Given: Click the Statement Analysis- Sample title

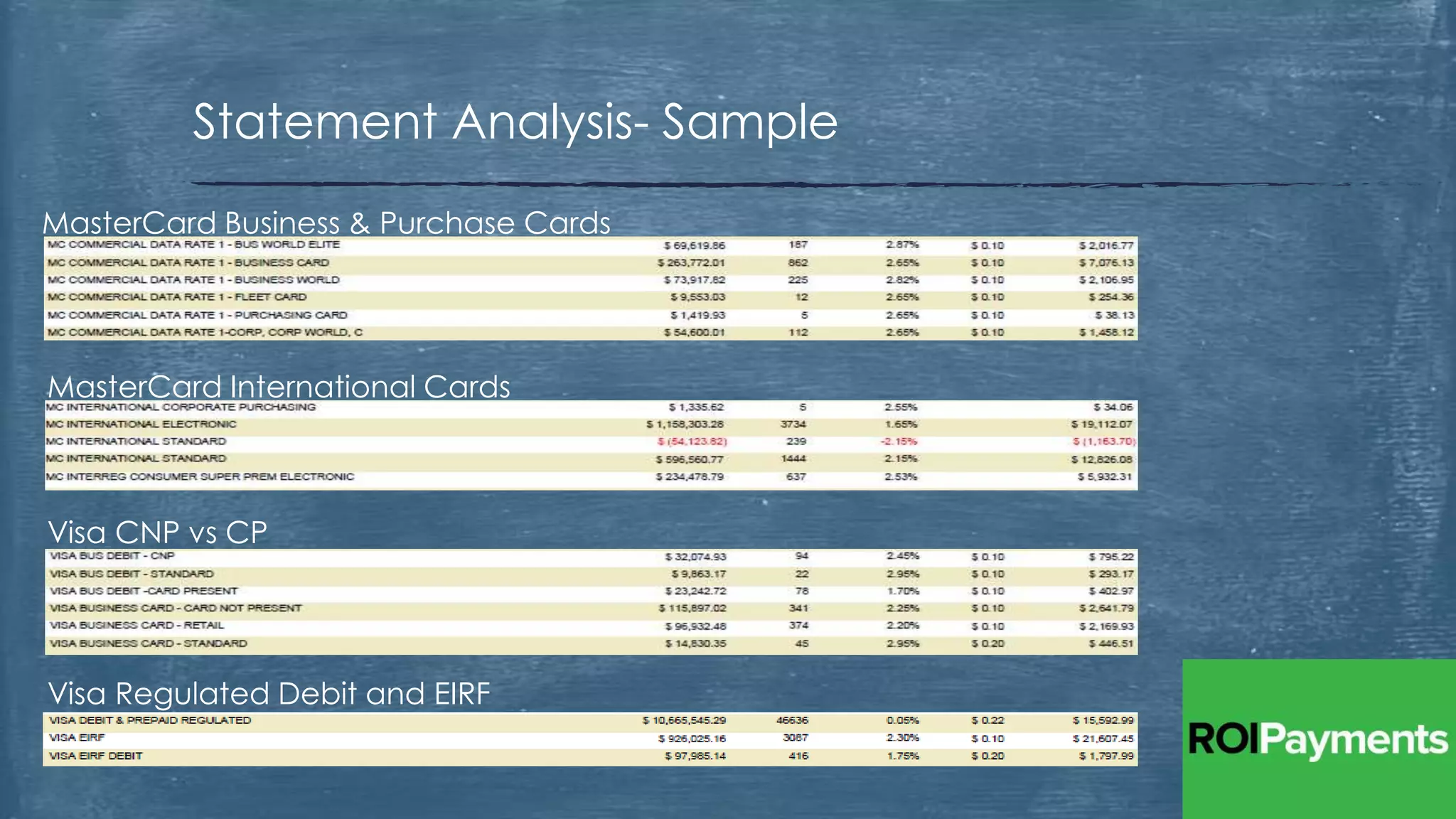Looking at the screenshot, I should 515,122.
